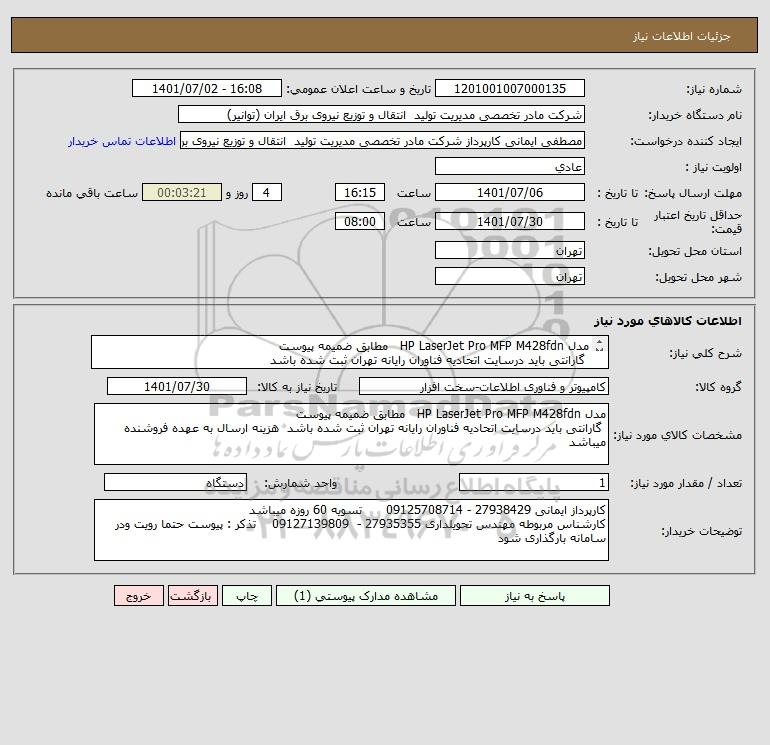This screenshot has width=770, height=745.
Task: Click the جزئیات اطلاعات نیاز header title
Action: pos(682,36)
